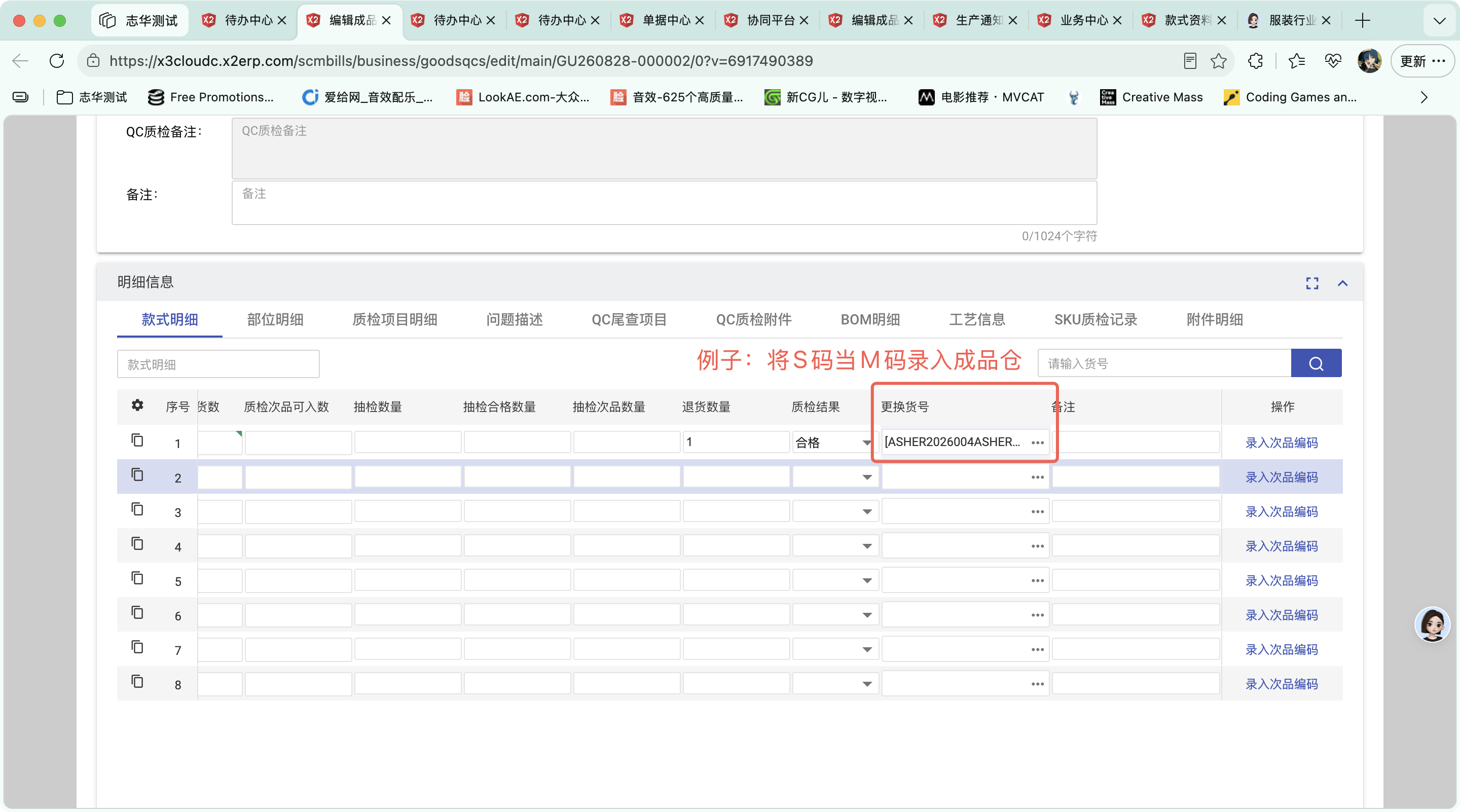Open the Creative Mass bookmark
This screenshot has height=812, width=1460.
(x=1151, y=97)
